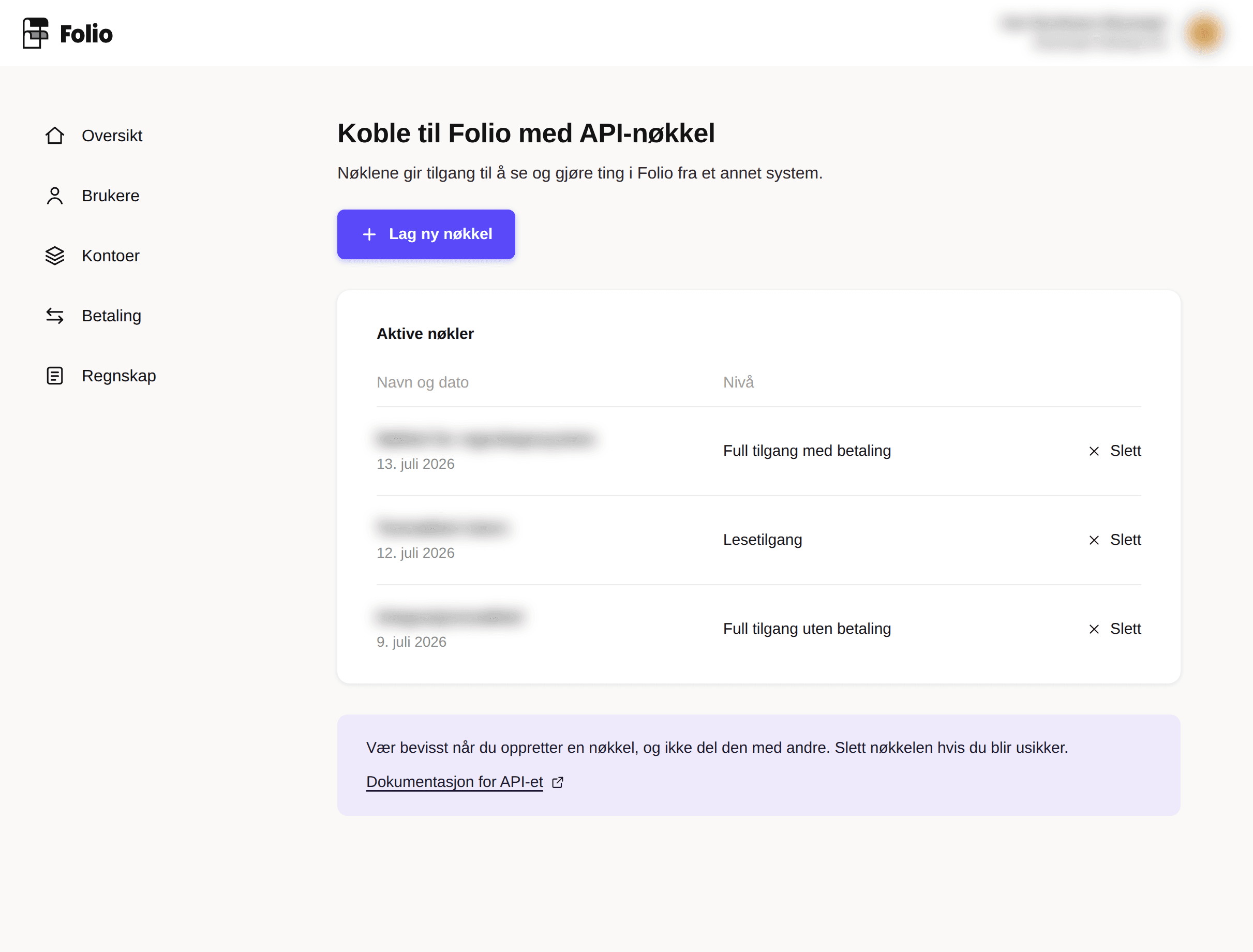This screenshot has height=952, width=1253.
Task: Click Slett for Full tilgang med betaling key
Action: 1125,451
